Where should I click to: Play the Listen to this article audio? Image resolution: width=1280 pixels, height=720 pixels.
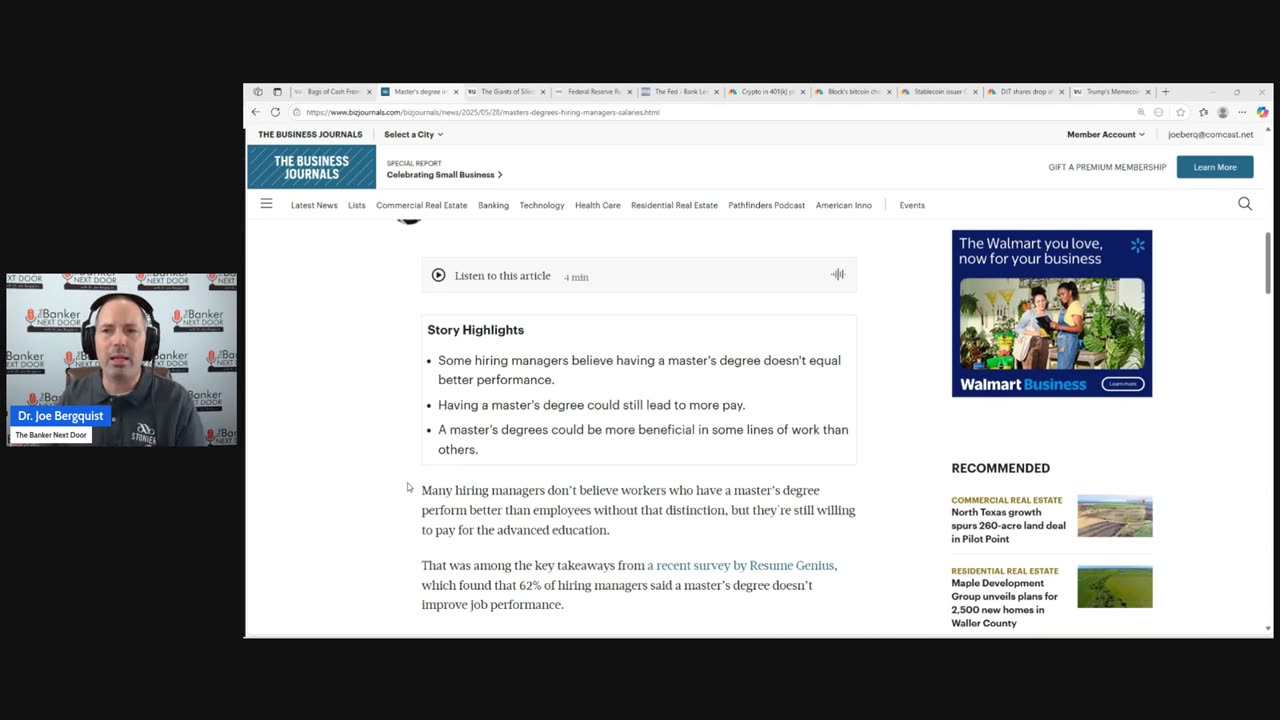[438, 275]
